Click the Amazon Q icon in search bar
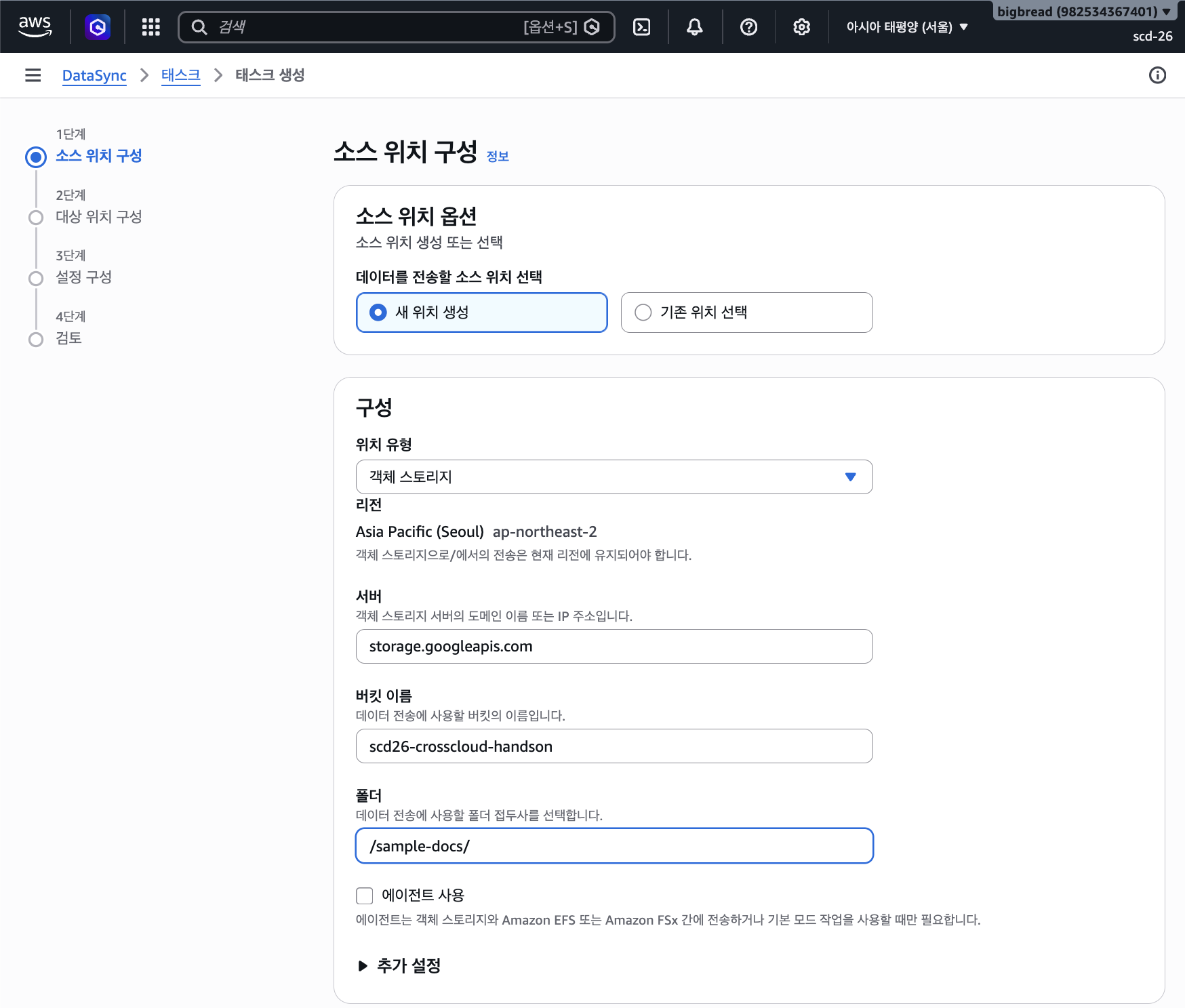 point(592,27)
